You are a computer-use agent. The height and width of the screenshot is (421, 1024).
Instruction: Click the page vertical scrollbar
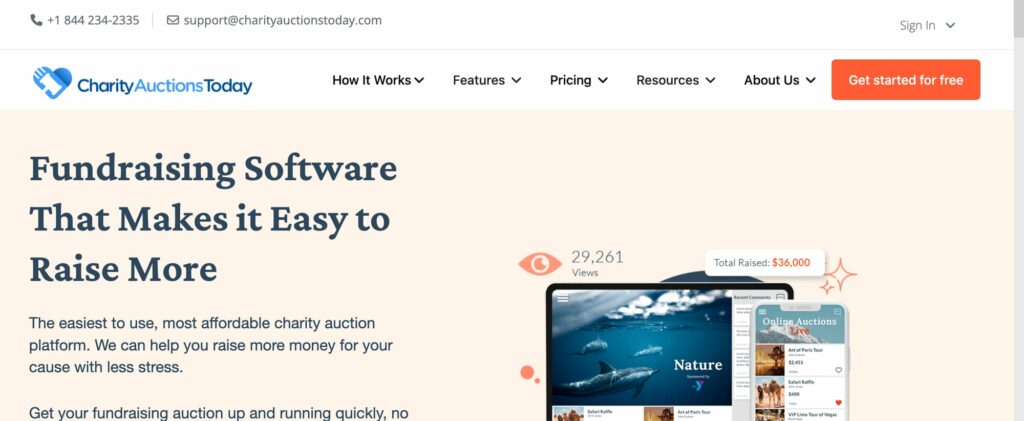(1018, 210)
